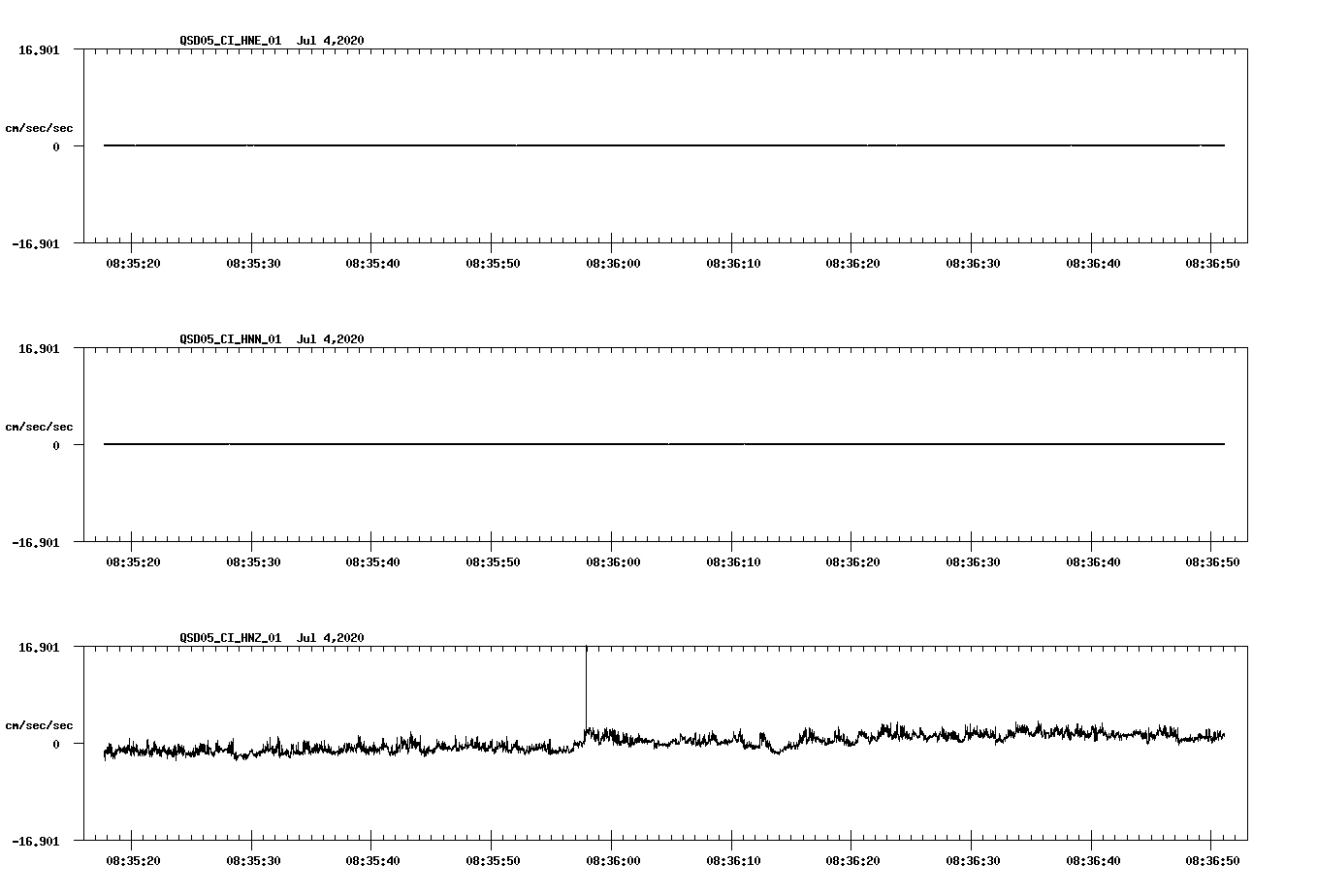1317x896 pixels.
Task: Select the -16.901 lower limit on HNZ plot
Action: click(36, 842)
